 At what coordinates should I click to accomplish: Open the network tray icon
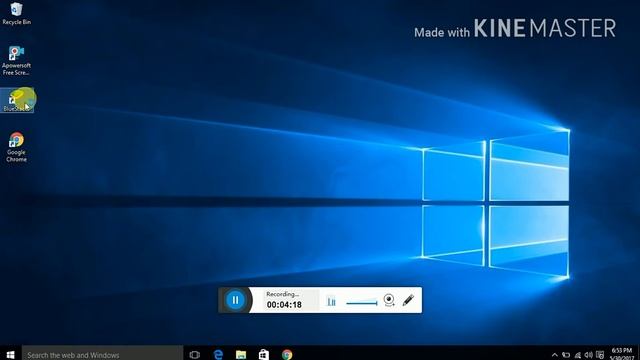pyautogui.click(x=578, y=355)
